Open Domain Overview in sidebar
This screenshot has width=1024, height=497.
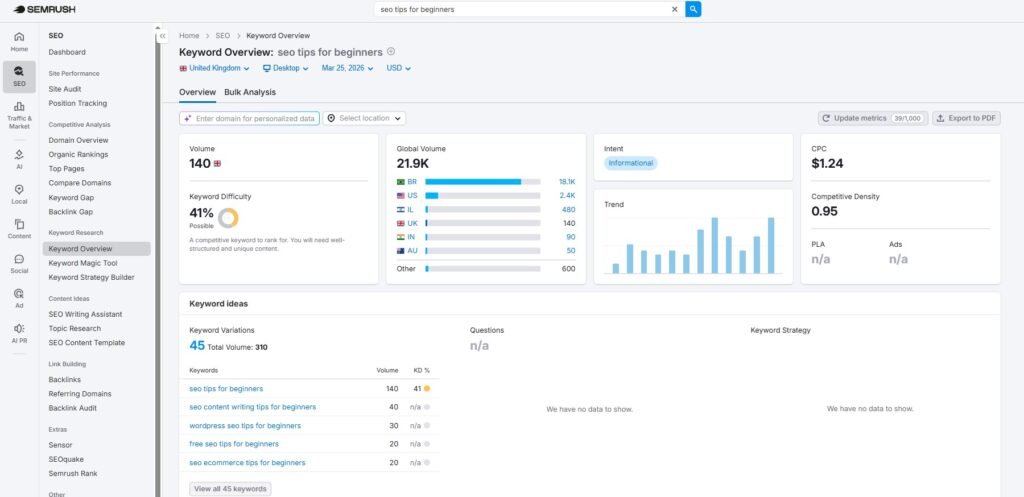78,140
